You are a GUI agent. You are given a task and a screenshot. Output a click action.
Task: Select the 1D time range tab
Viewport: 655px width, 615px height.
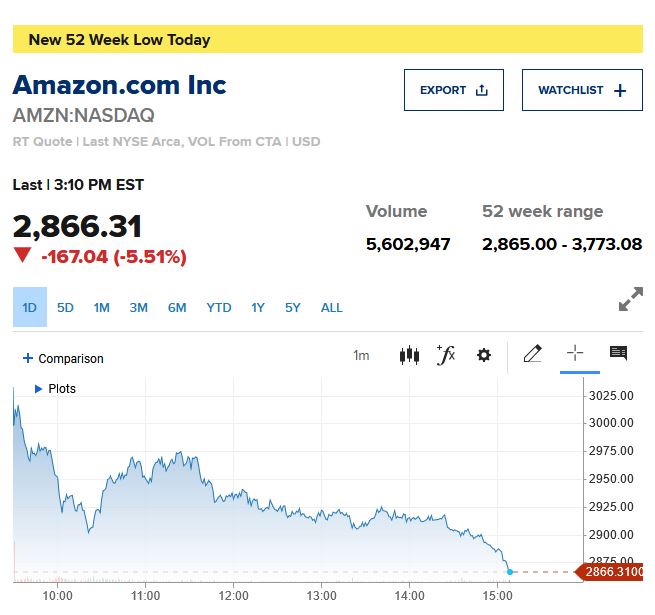(30, 308)
